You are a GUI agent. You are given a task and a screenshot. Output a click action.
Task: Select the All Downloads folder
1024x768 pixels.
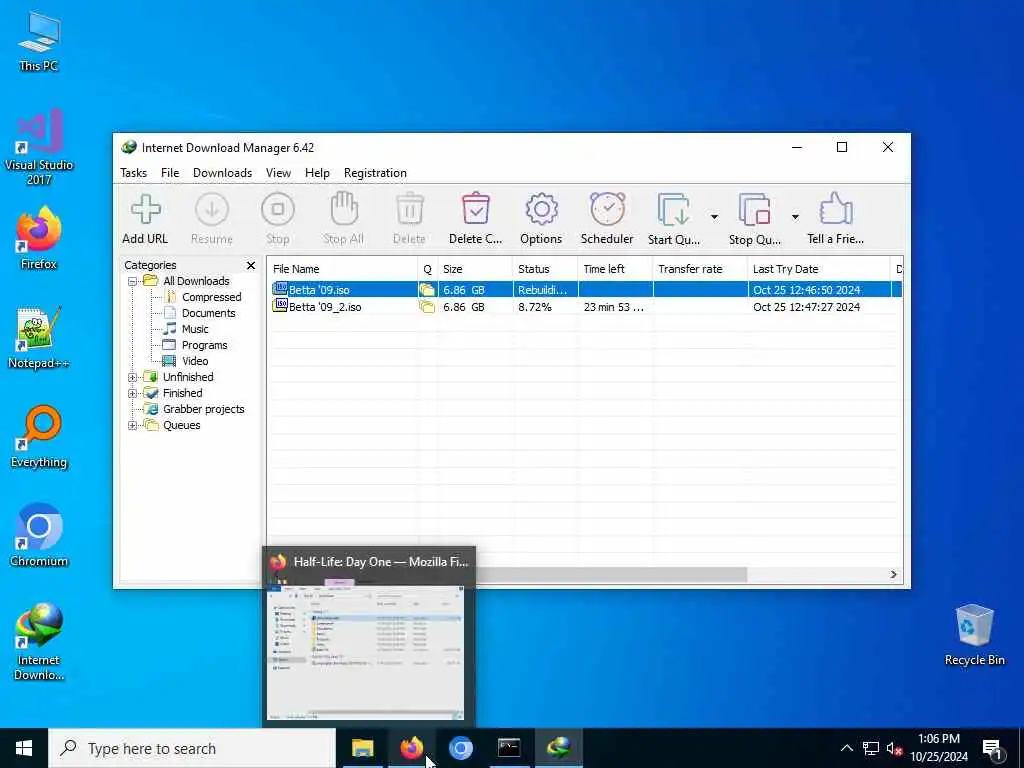tap(196, 281)
